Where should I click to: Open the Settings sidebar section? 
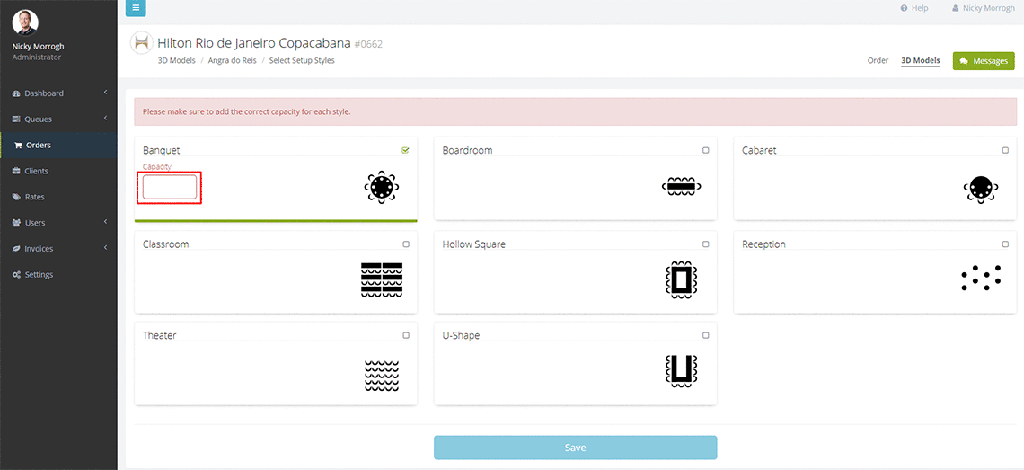pos(59,275)
